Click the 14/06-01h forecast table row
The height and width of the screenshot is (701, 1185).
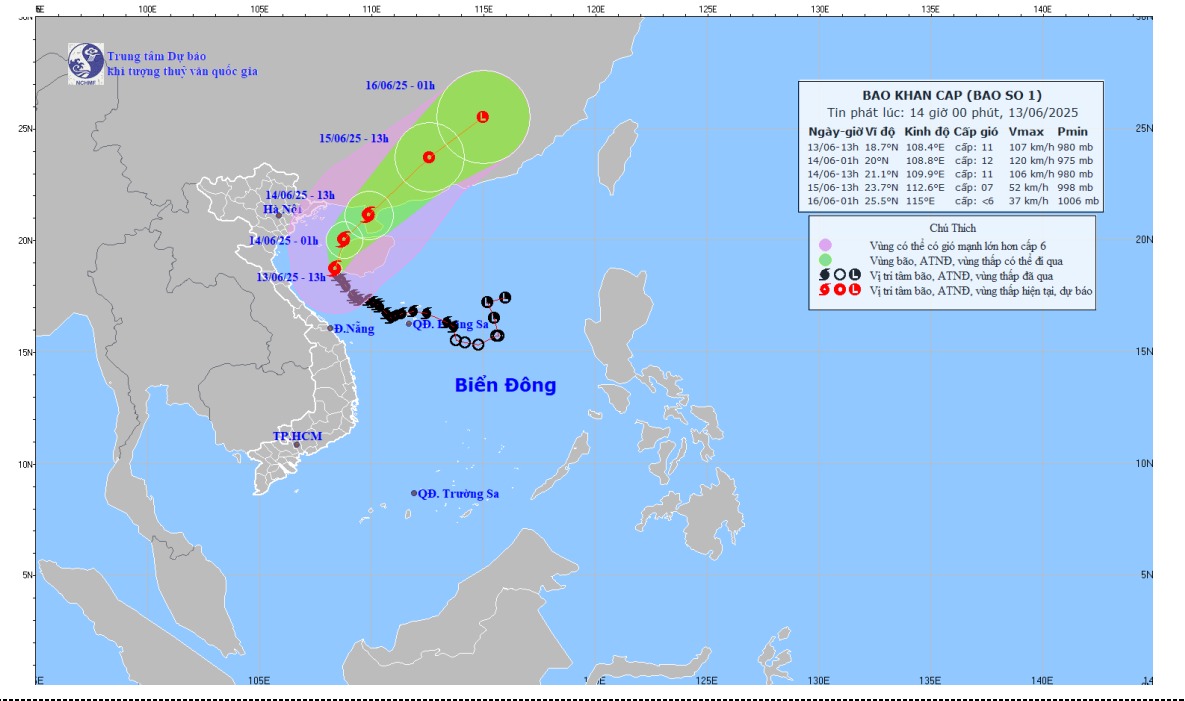[x=951, y=160]
